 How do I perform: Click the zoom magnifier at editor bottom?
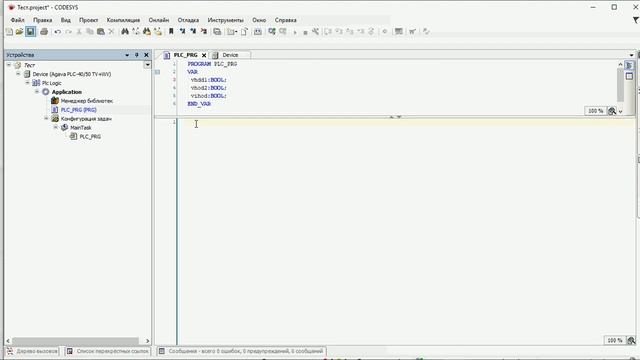tap(631, 340)
